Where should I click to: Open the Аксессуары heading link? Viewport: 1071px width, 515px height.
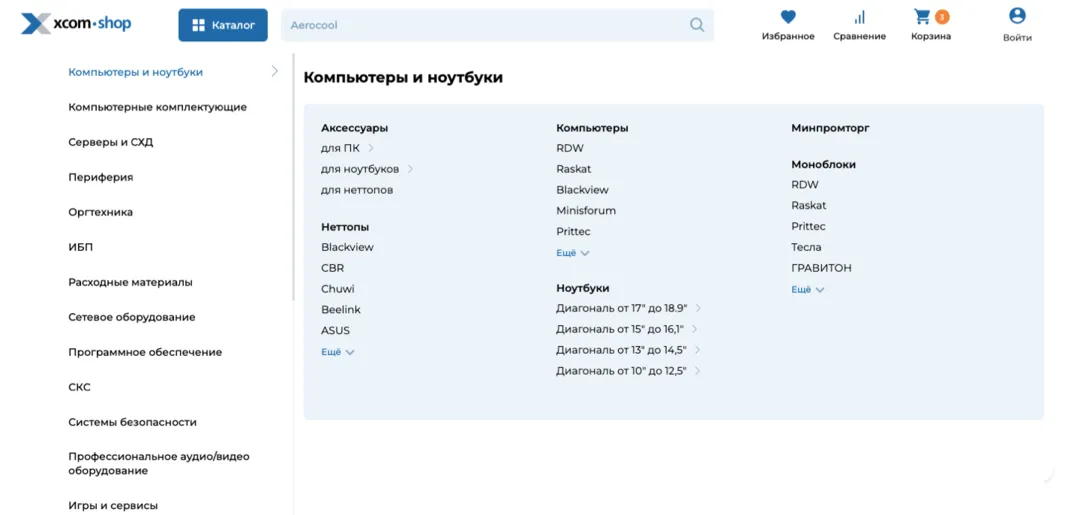354,128
